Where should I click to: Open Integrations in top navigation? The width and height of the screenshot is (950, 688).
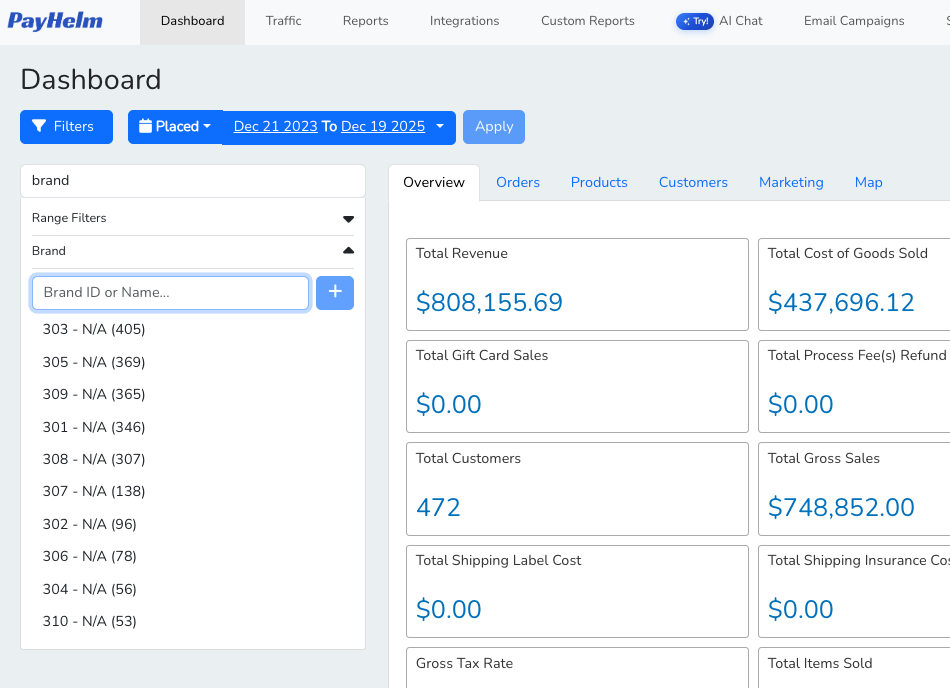[x=465, y=21]
